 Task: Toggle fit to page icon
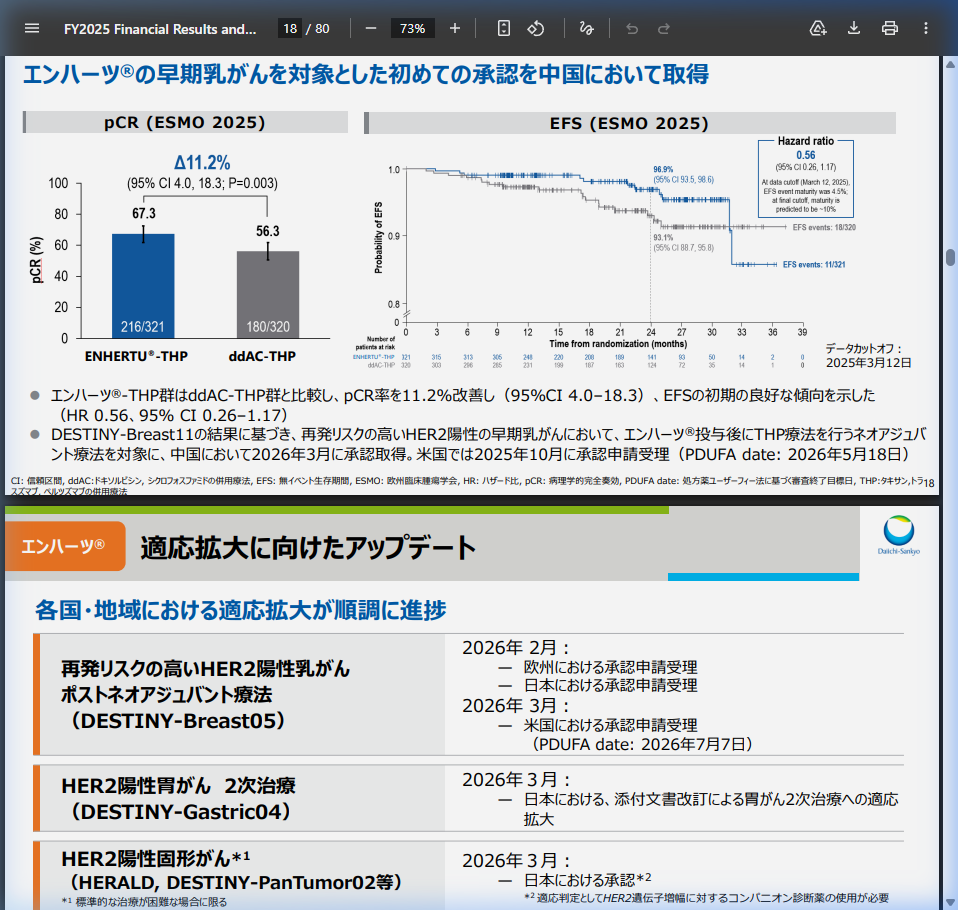click(503, 28)
